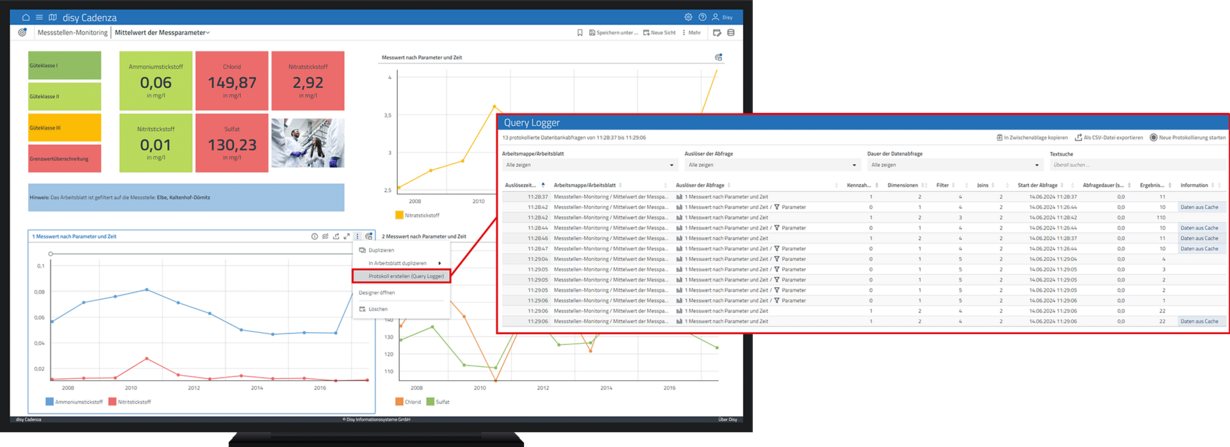Click the bookmark icon in the toolbar
Image resolution: width=1230 pixels, height=447 pixels.
point(579,33)
